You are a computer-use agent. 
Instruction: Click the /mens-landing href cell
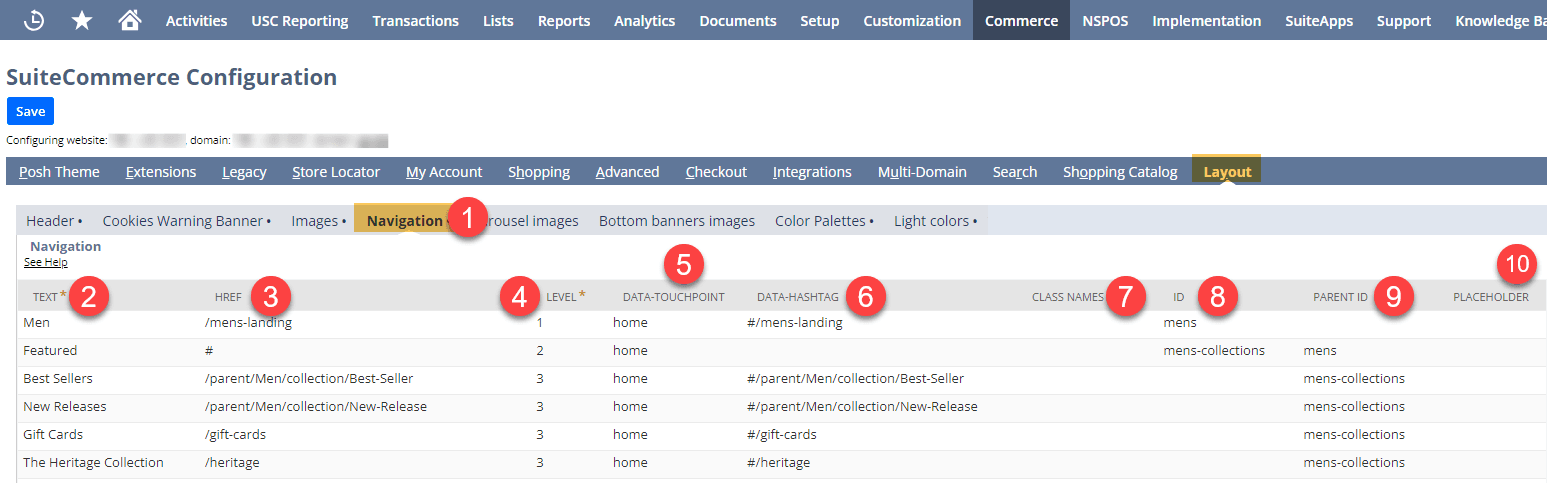tap(248, 323)
